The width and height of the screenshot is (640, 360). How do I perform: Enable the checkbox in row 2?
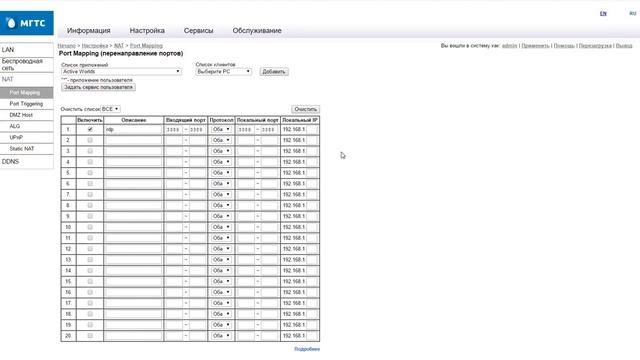(90, 140)
